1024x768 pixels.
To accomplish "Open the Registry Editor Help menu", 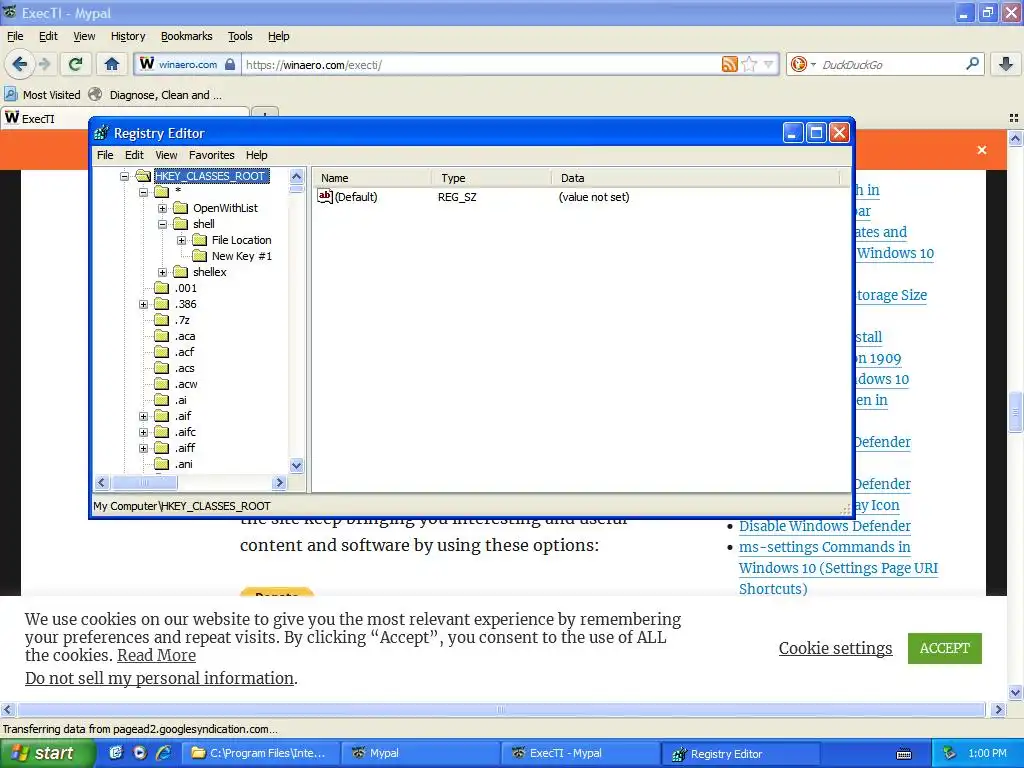I will tap(257, 155).
